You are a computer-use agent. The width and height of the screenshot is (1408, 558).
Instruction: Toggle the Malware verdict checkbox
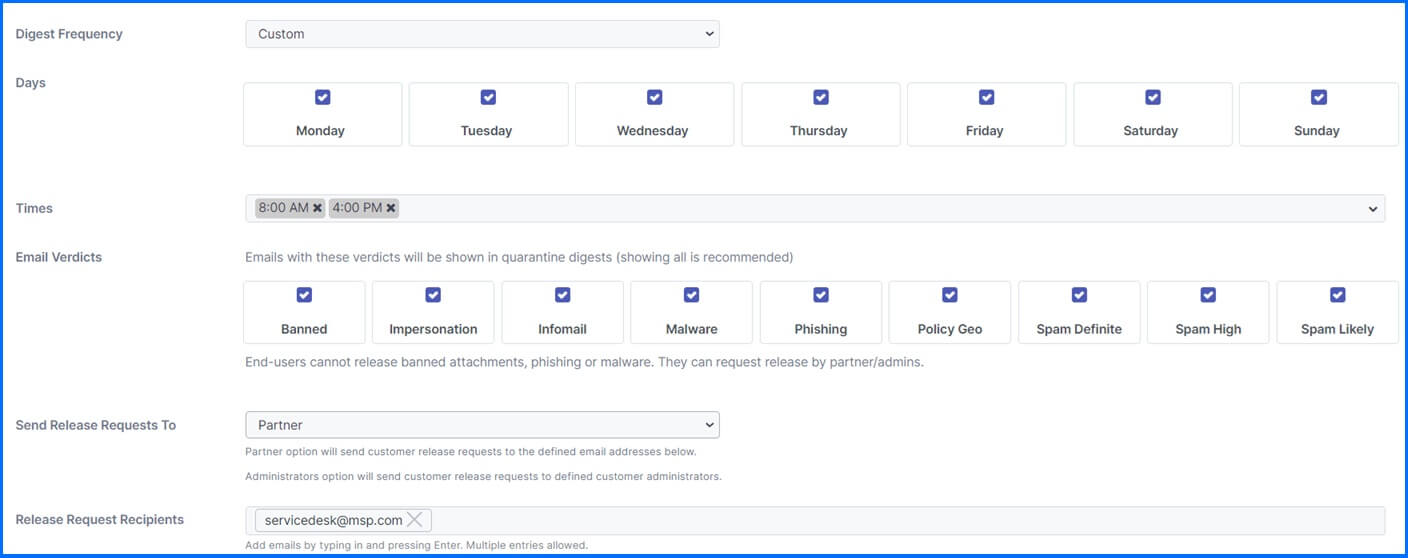click(691, 295)
